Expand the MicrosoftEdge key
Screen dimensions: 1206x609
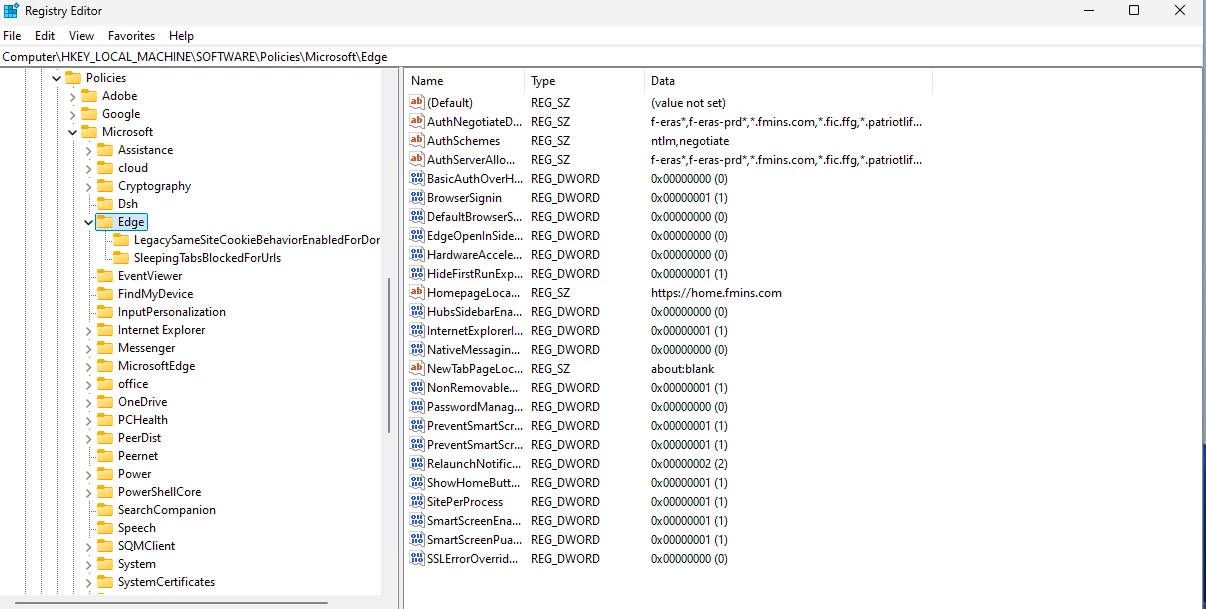88,366
